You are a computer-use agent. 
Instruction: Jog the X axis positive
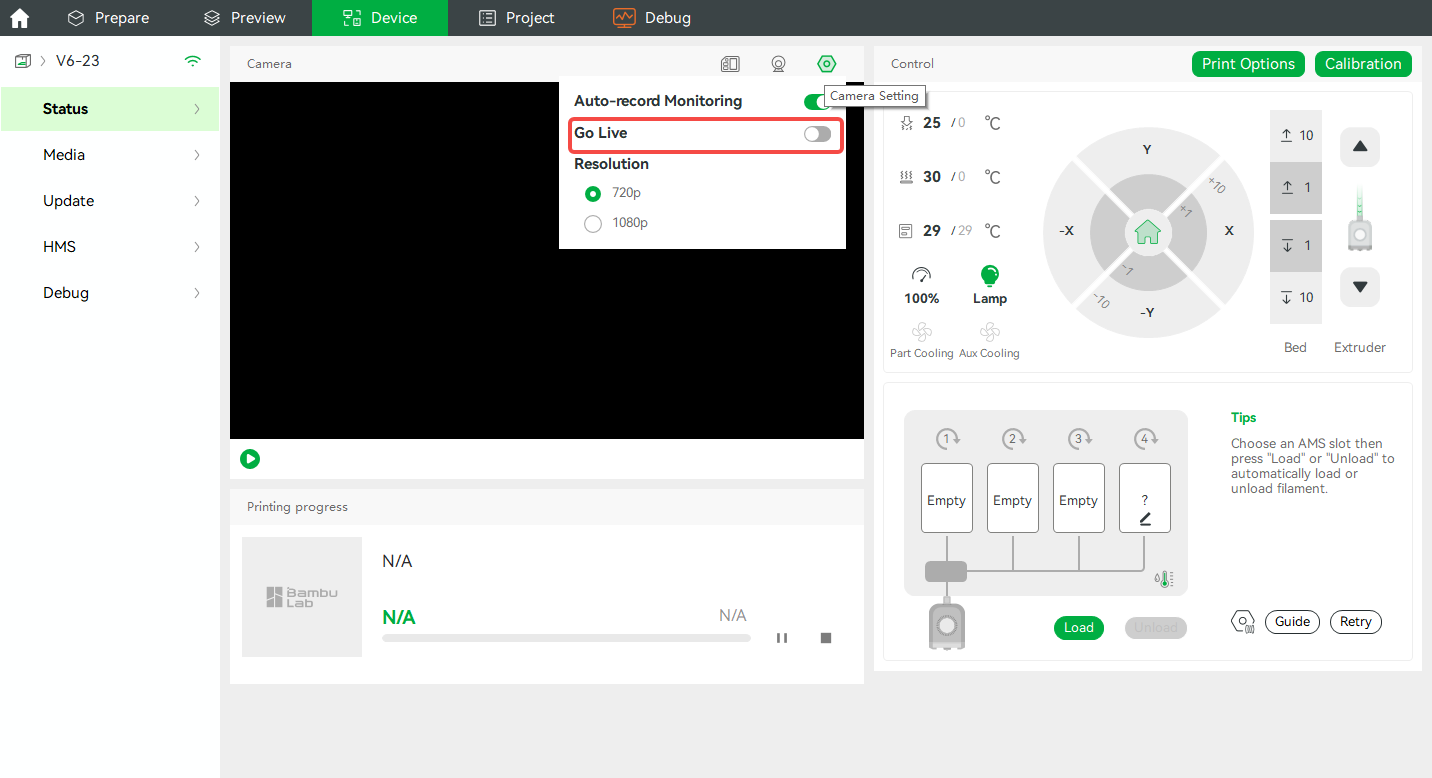pyautogui.click(x=1229, y=231)
